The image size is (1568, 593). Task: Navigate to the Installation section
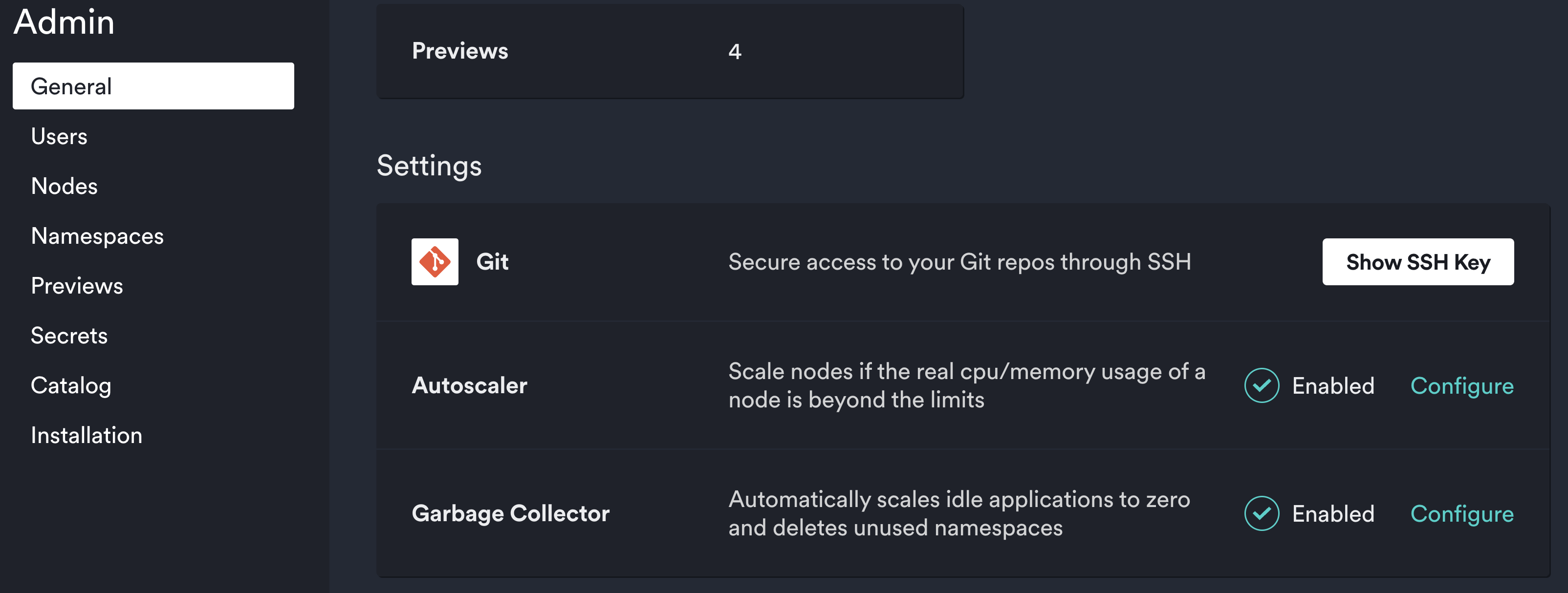click(x=86, y=435)
